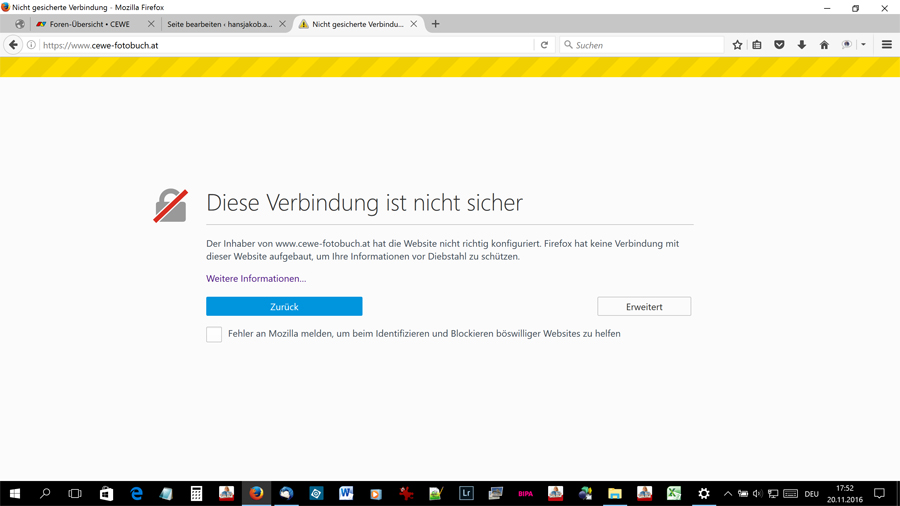Open the Windows Store taskbar icon
This screenshot has width=900, height=506.
106,493
